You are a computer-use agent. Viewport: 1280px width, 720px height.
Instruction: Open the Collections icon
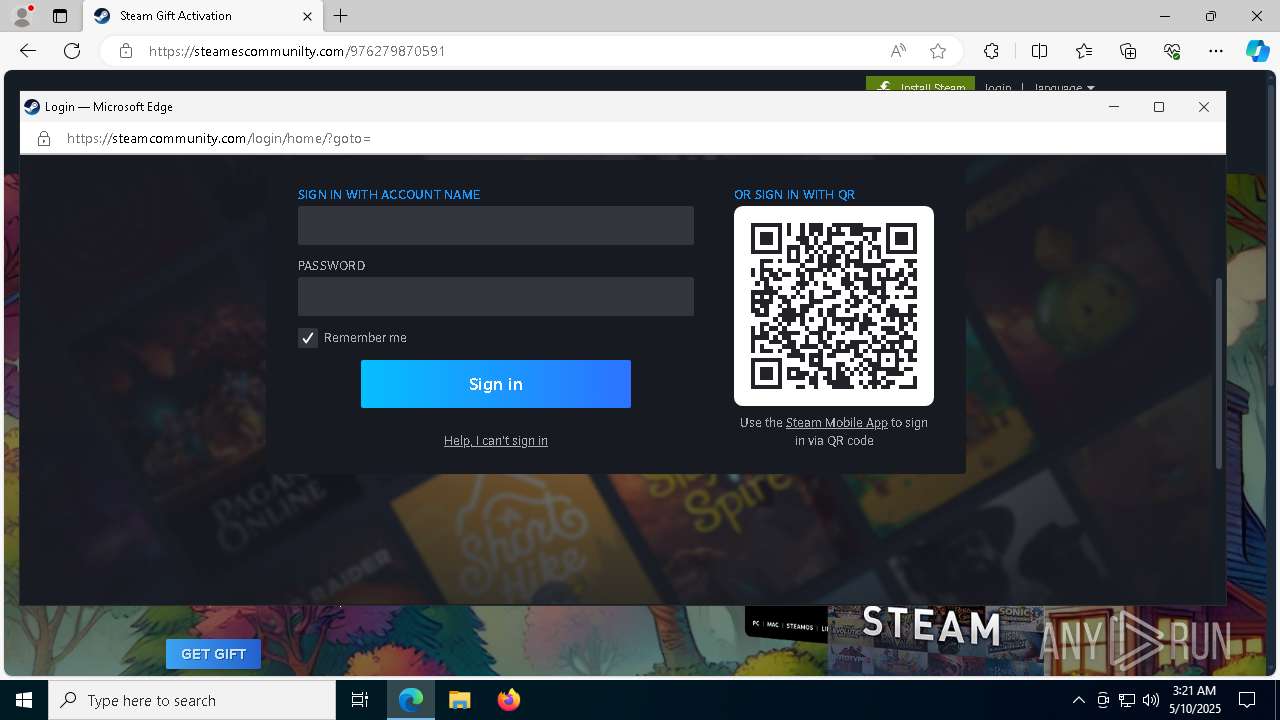pos(1128,51)
